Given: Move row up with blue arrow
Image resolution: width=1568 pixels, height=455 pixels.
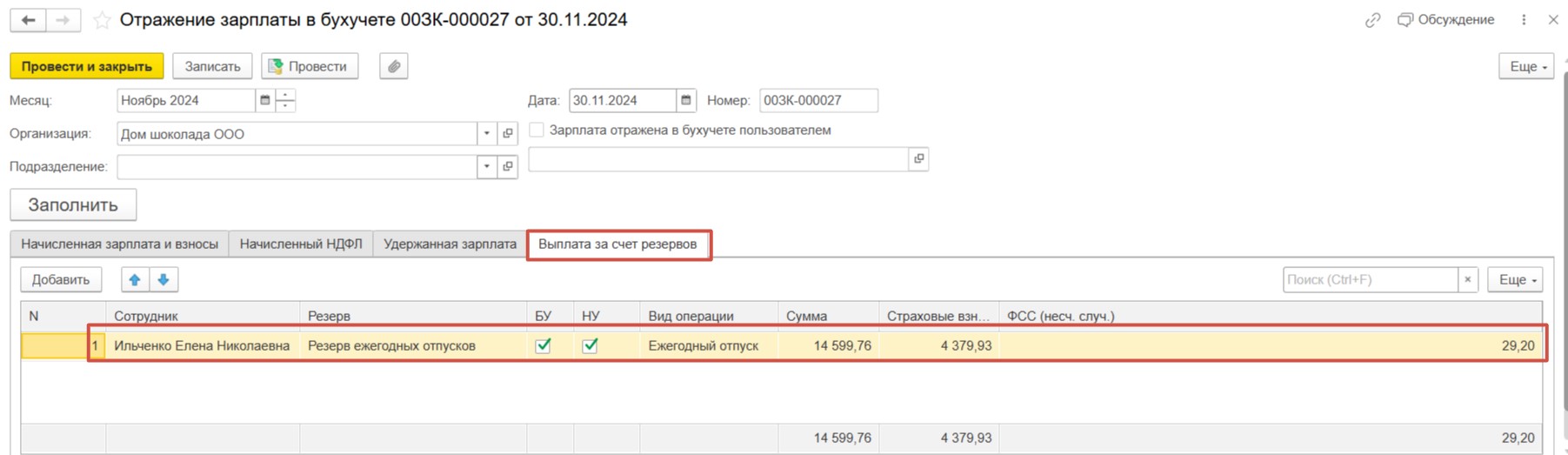Looking at the screenshot, I should click(x=135, y=279).
